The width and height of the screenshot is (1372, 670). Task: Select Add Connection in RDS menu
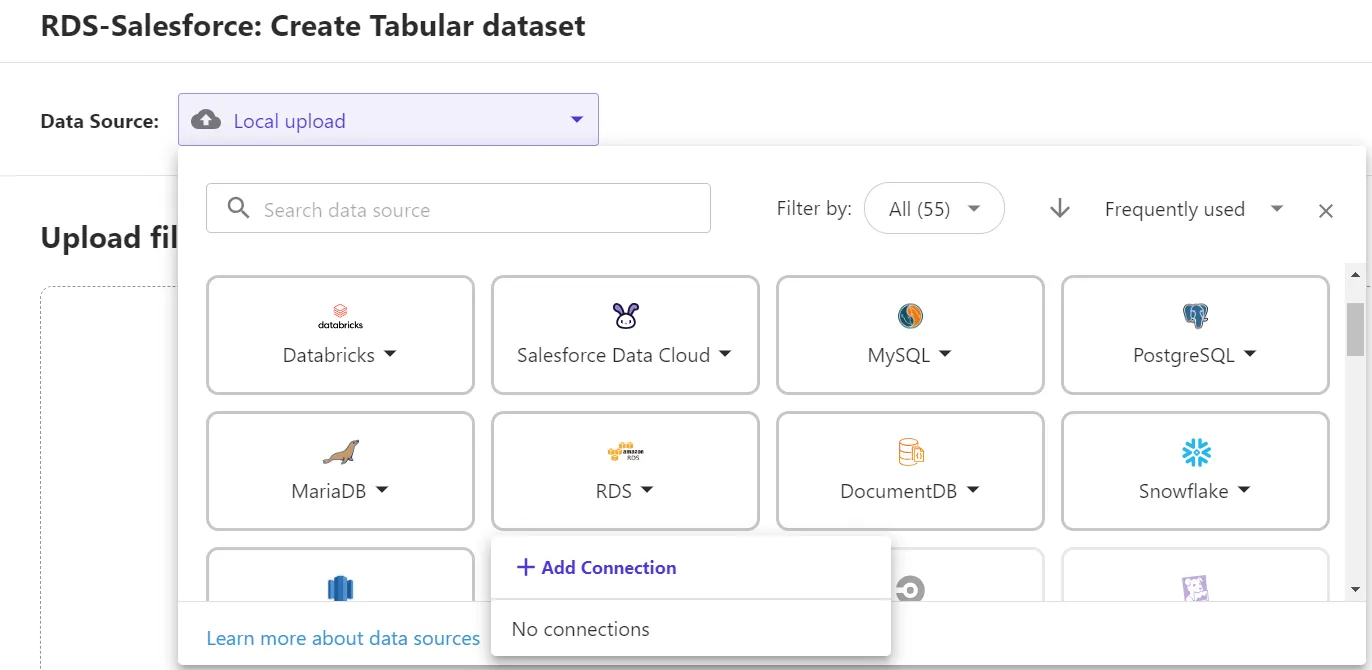(597, 567)
